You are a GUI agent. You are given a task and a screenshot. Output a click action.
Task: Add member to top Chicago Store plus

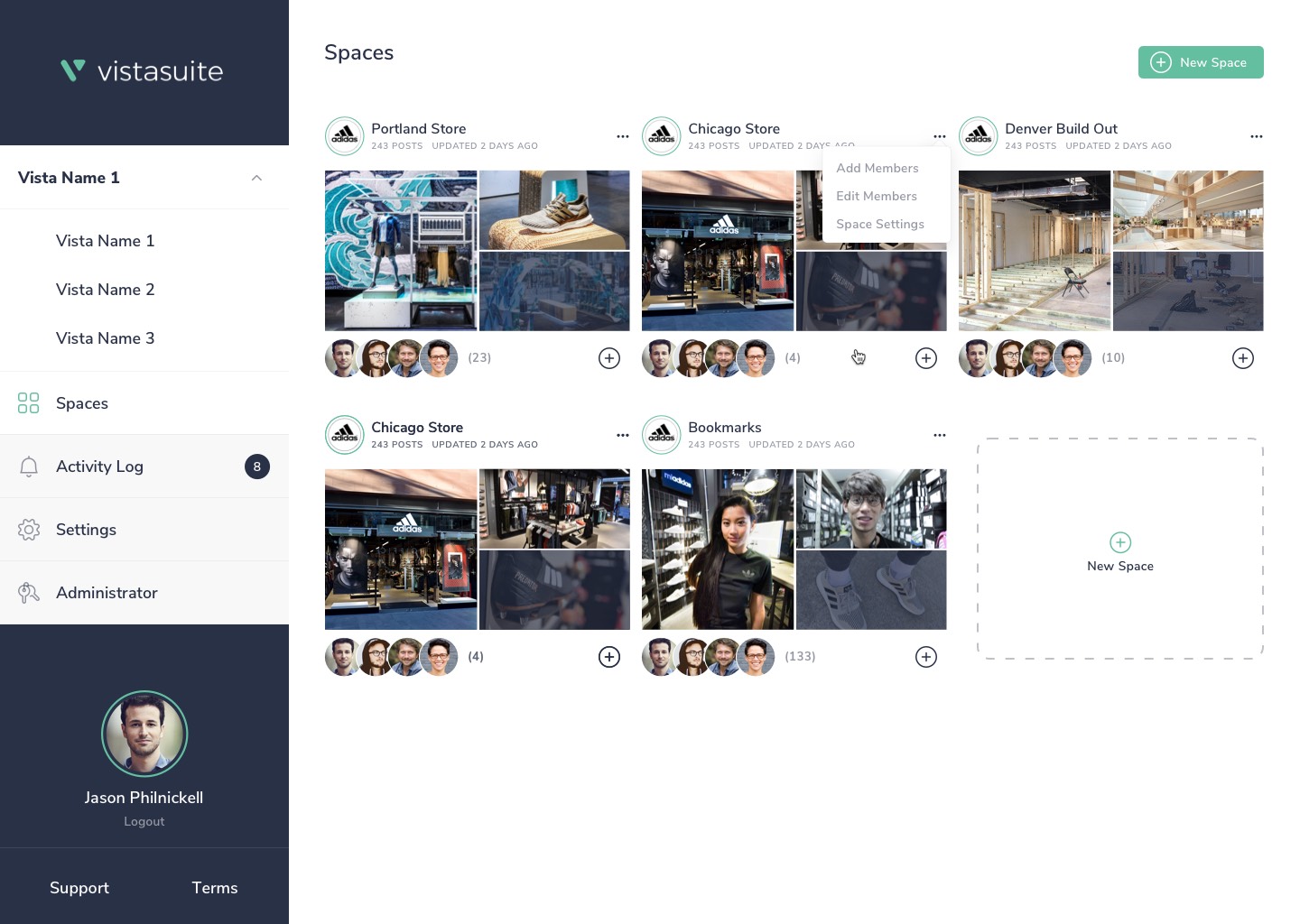click(926, 358)
